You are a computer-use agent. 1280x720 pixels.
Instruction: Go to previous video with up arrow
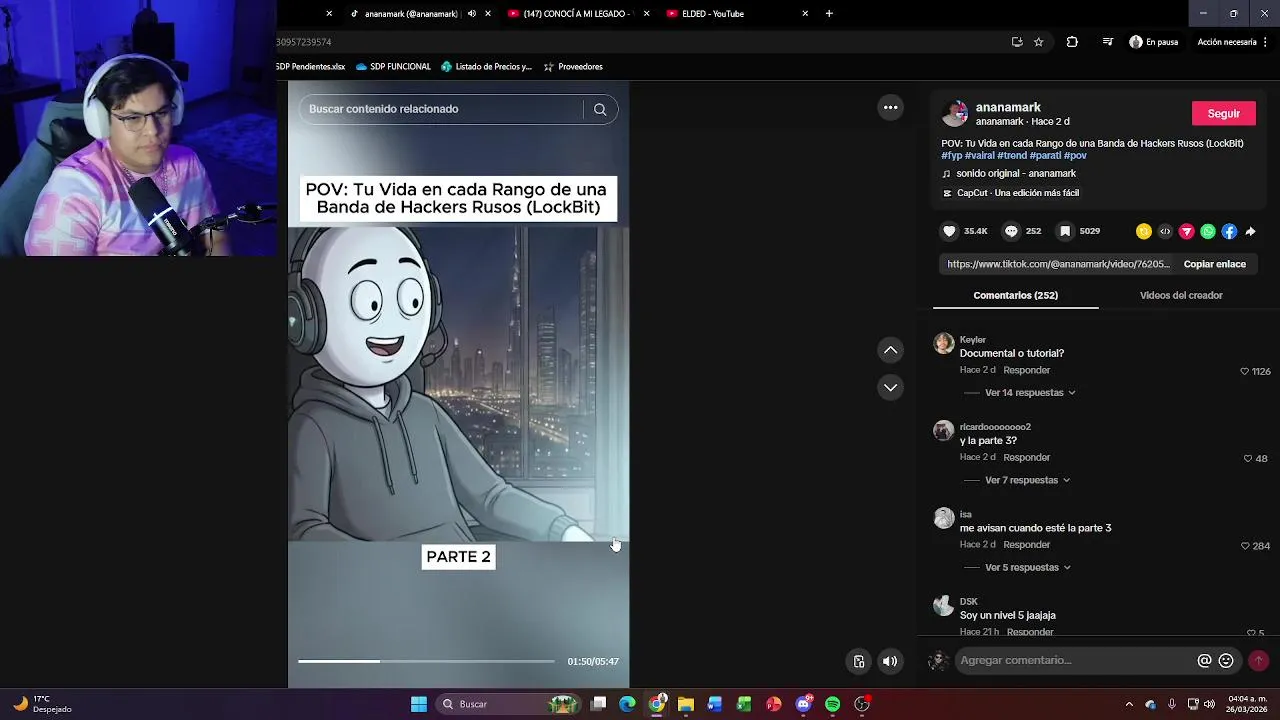(890, 350)
